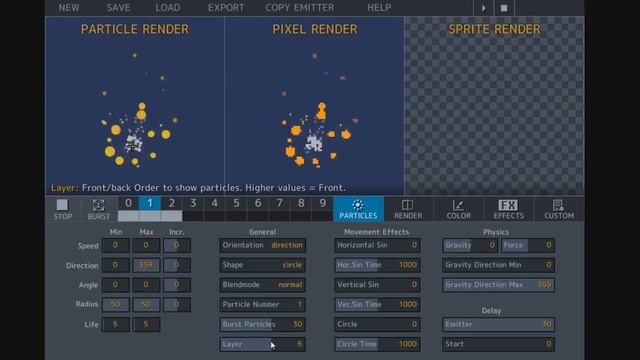The height and width of the screenshot is (360, 640).
Task: Select emitter slot 7
Action: pos(280,203)
